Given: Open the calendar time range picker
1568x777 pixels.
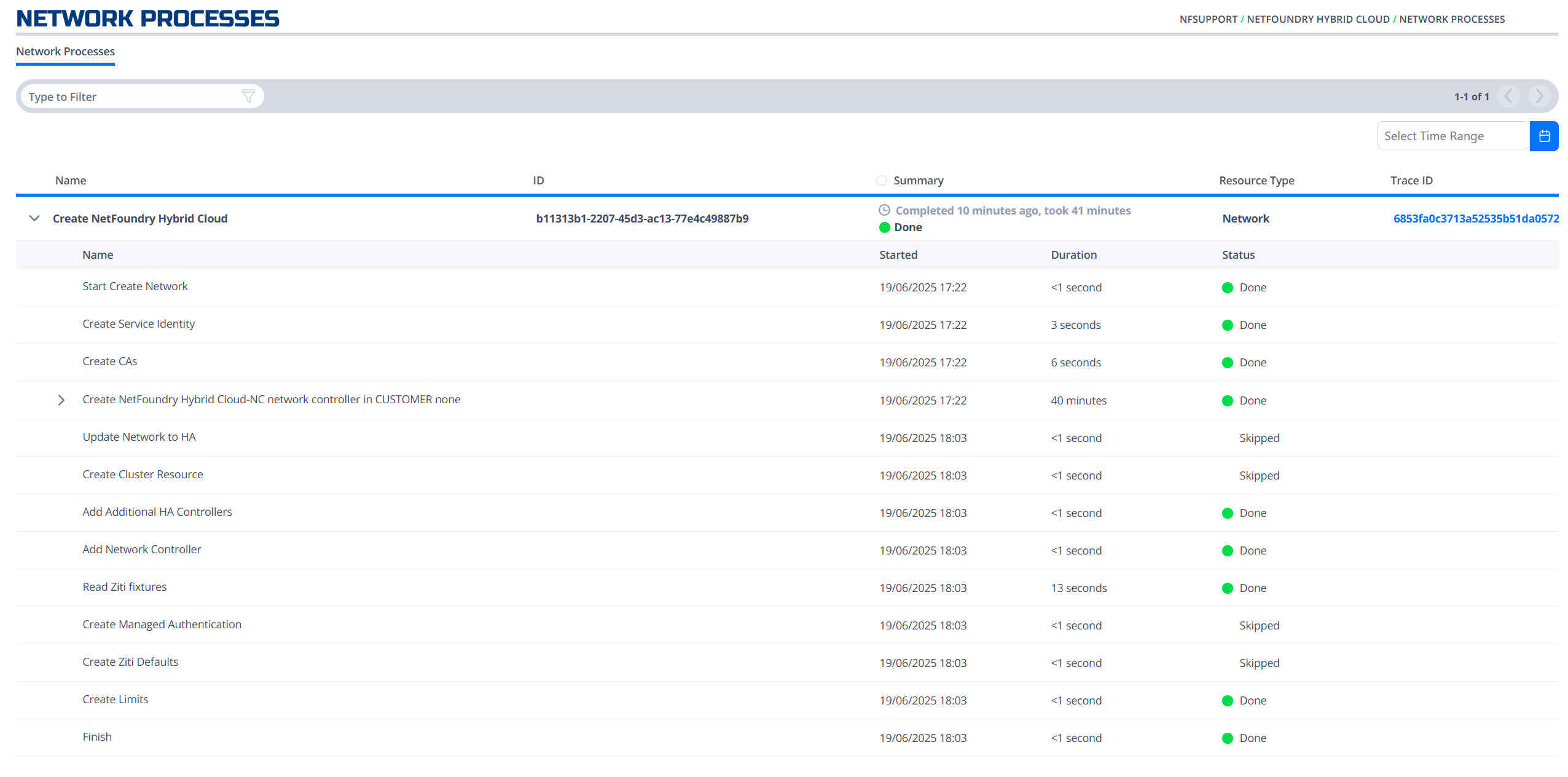Looking at the screenshot, I should point(1544,136).
